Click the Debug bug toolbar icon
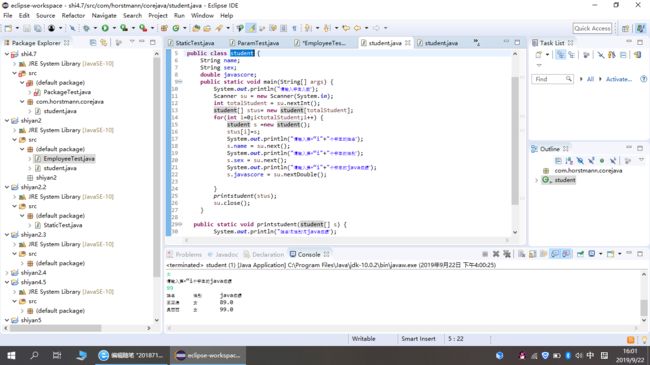The image size is (650, 365). click(x=86, y=28)
